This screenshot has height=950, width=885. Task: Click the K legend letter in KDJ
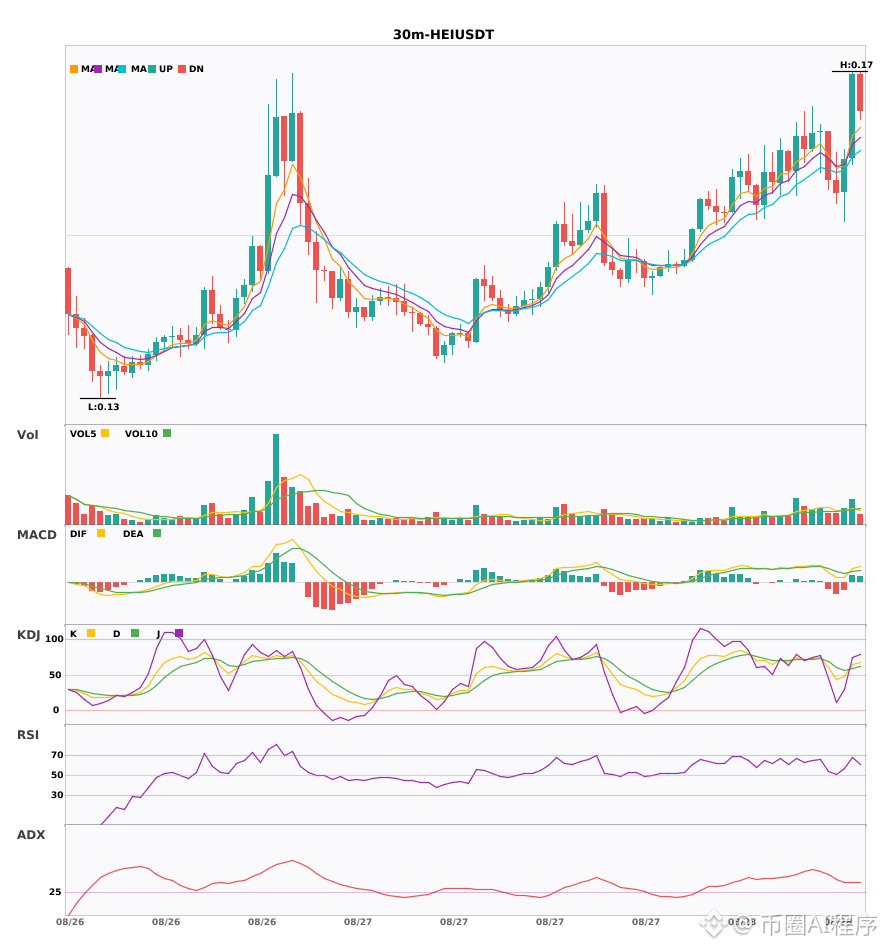click(73, 634)
